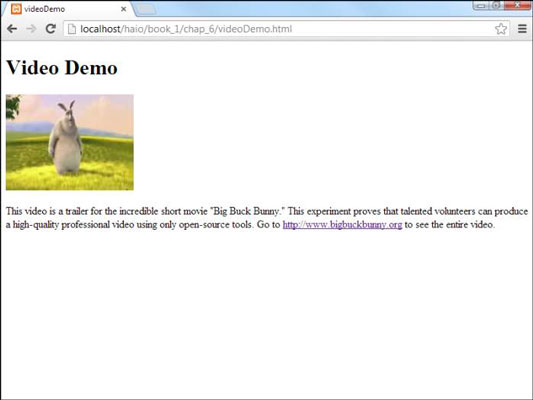Viewport: 533px width, 400px height.
Task: Open the http://www.bigbuckbunny.org link
Action: coord(342,225)
